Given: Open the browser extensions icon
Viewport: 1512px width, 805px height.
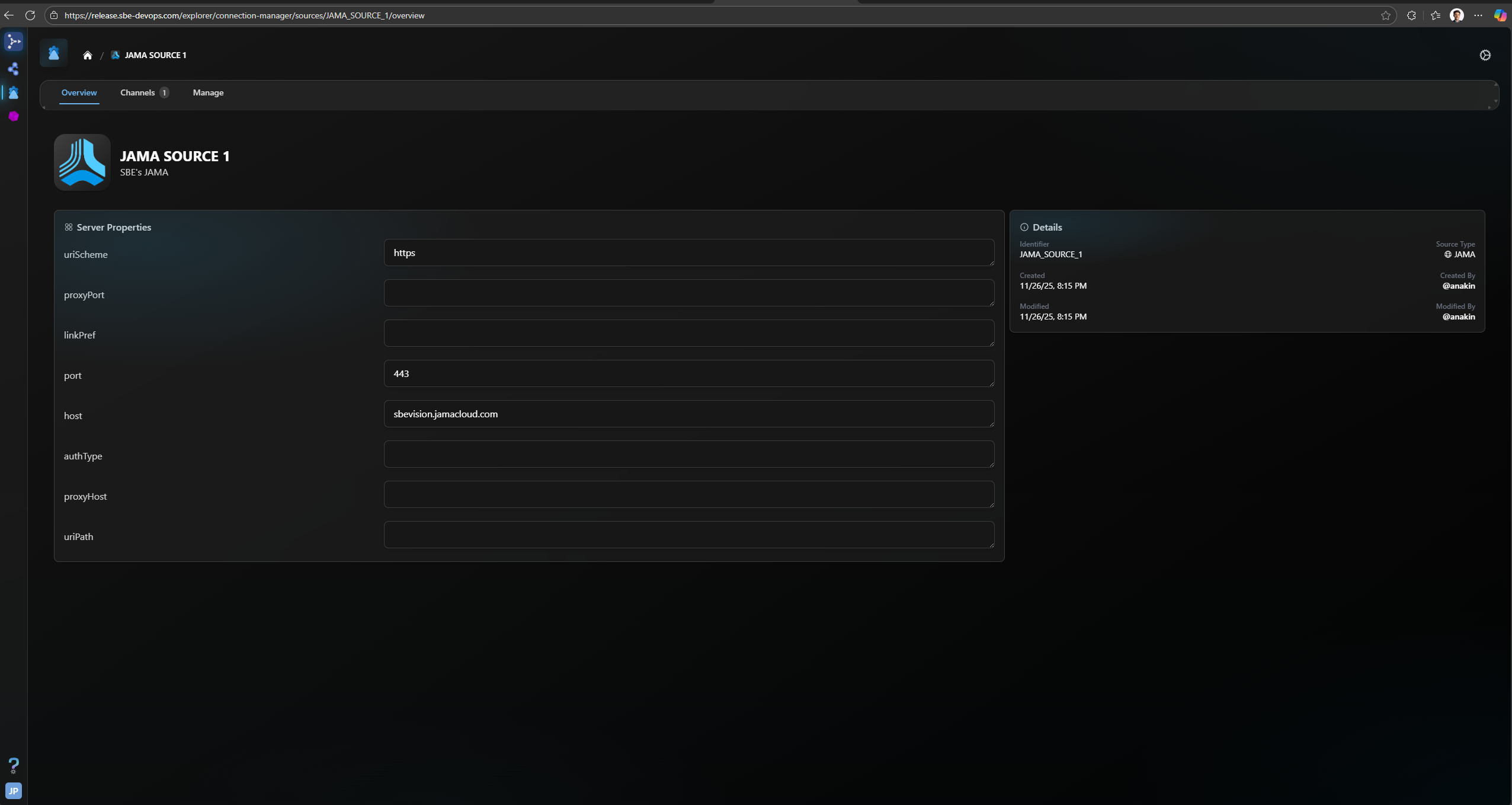Looking at the screenshot, I should (x=1411, y=15).
